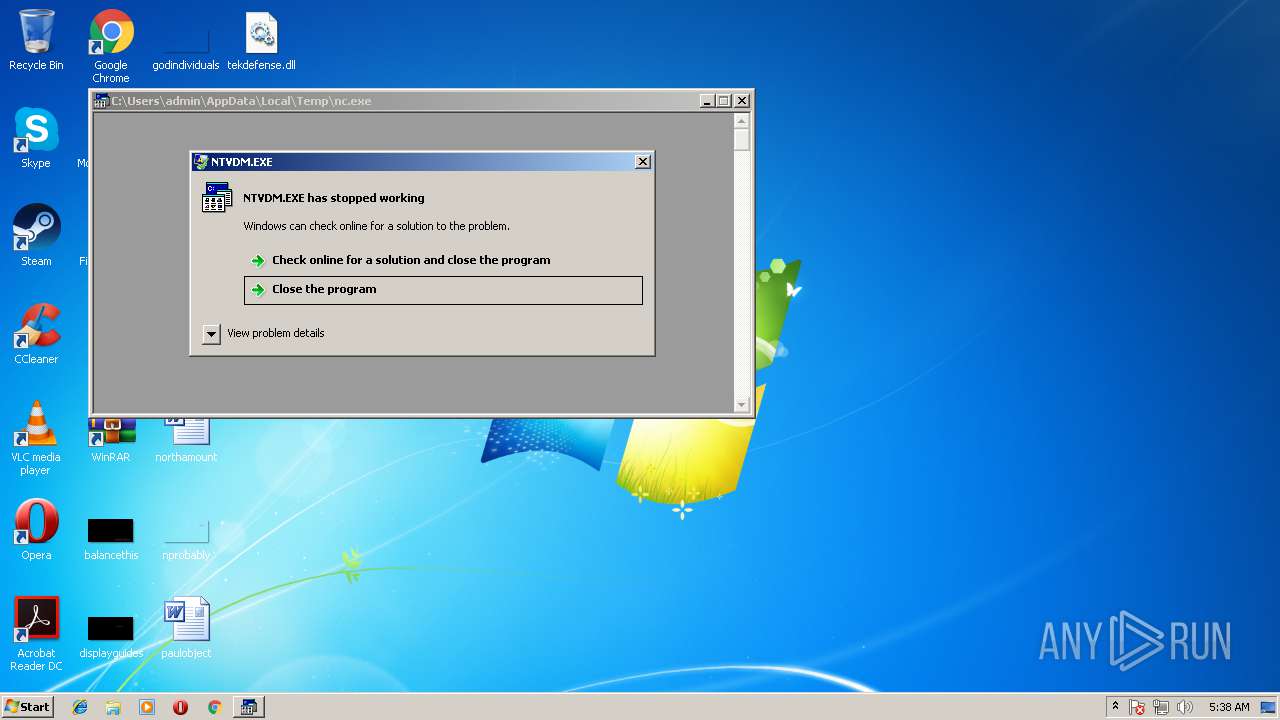Select the godindividuals desktop file
Screen dimensions: 1280x720
pyautogui.click(x=186, y=46)
